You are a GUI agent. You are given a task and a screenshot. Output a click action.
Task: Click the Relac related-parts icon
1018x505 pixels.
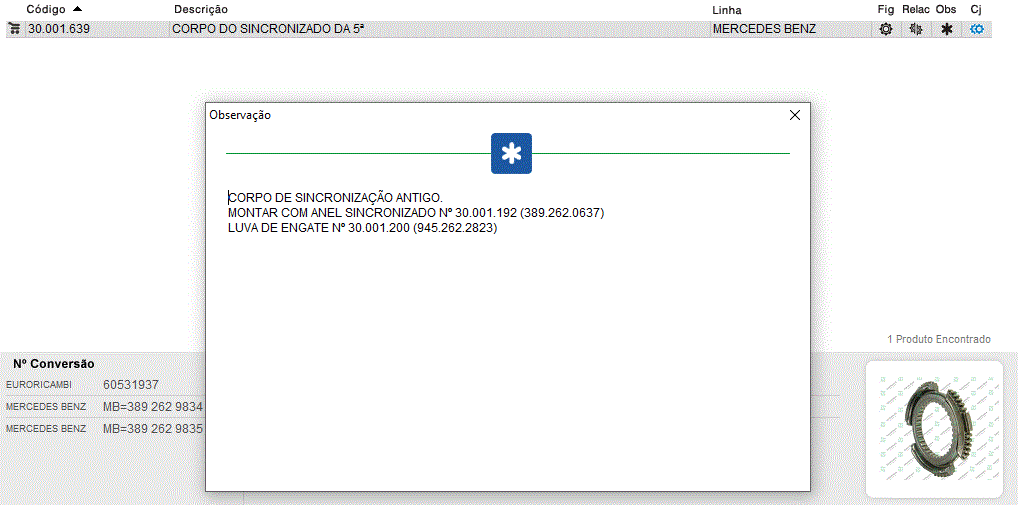915,29
